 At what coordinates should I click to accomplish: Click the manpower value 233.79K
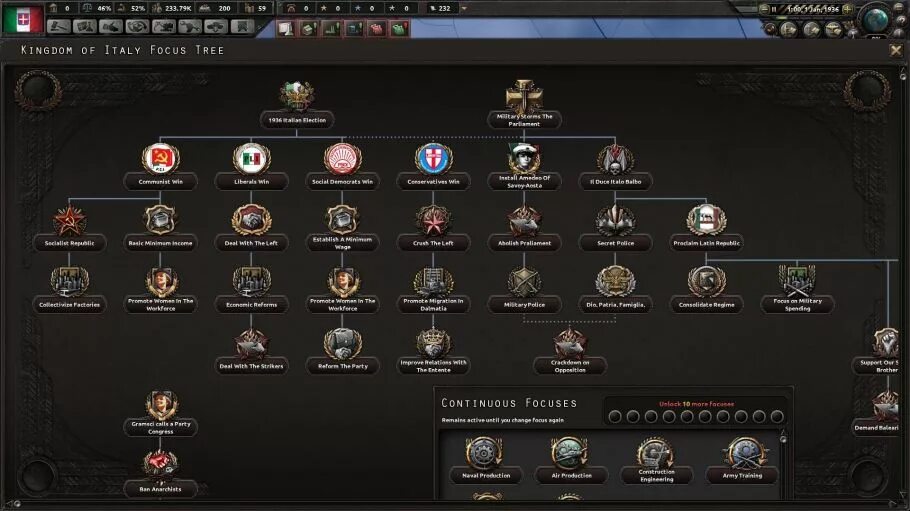178,8
